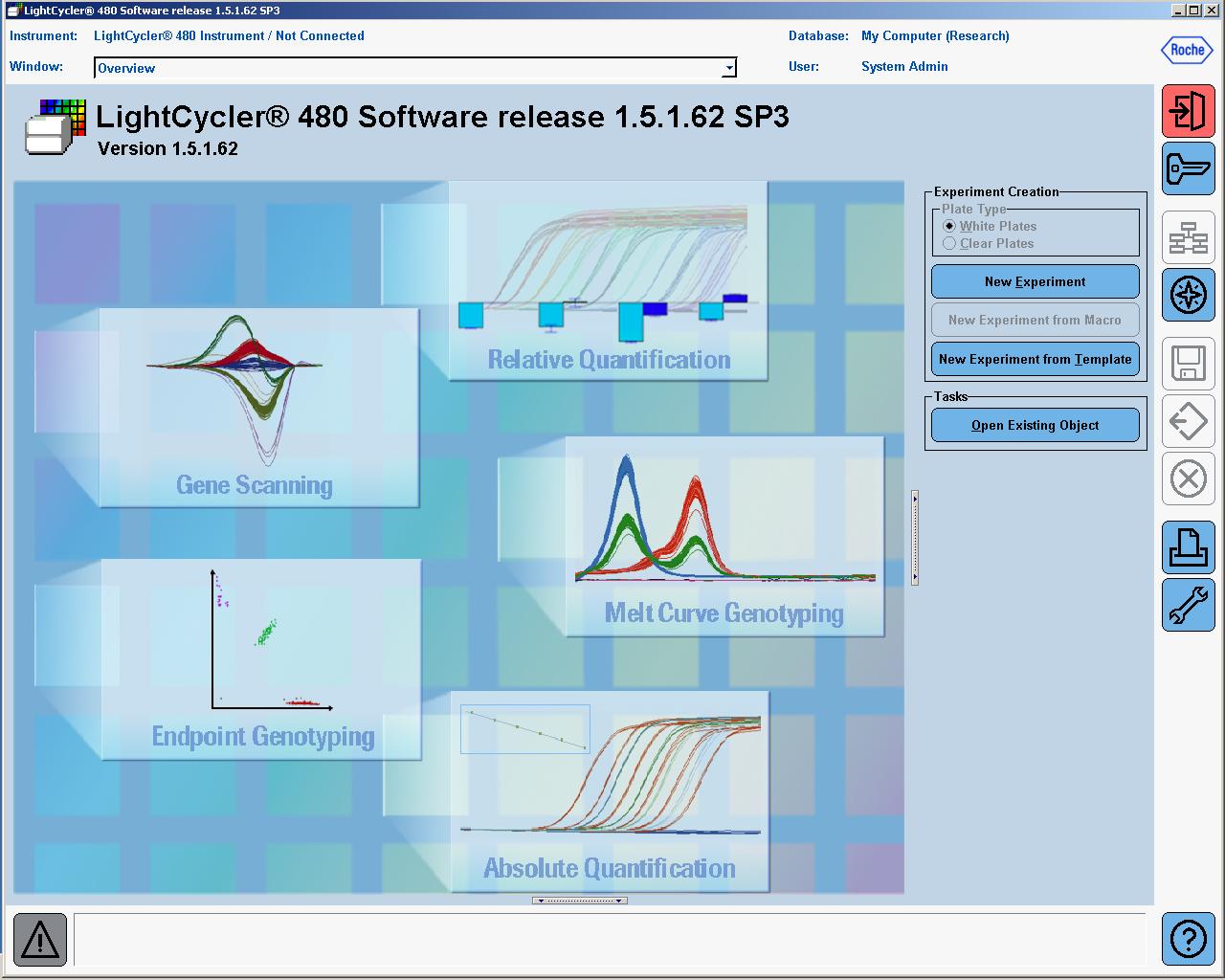Viewport: 1225px width, 980px height.
Task: Click the printer Report icon
Action: point(1188,547)
